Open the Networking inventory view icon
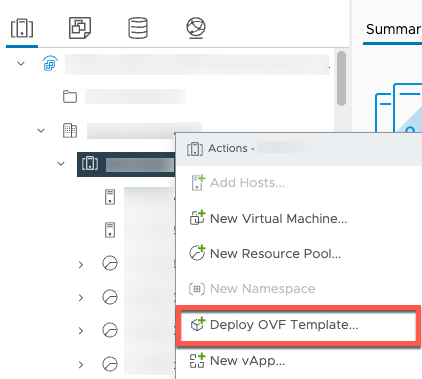 196,28
